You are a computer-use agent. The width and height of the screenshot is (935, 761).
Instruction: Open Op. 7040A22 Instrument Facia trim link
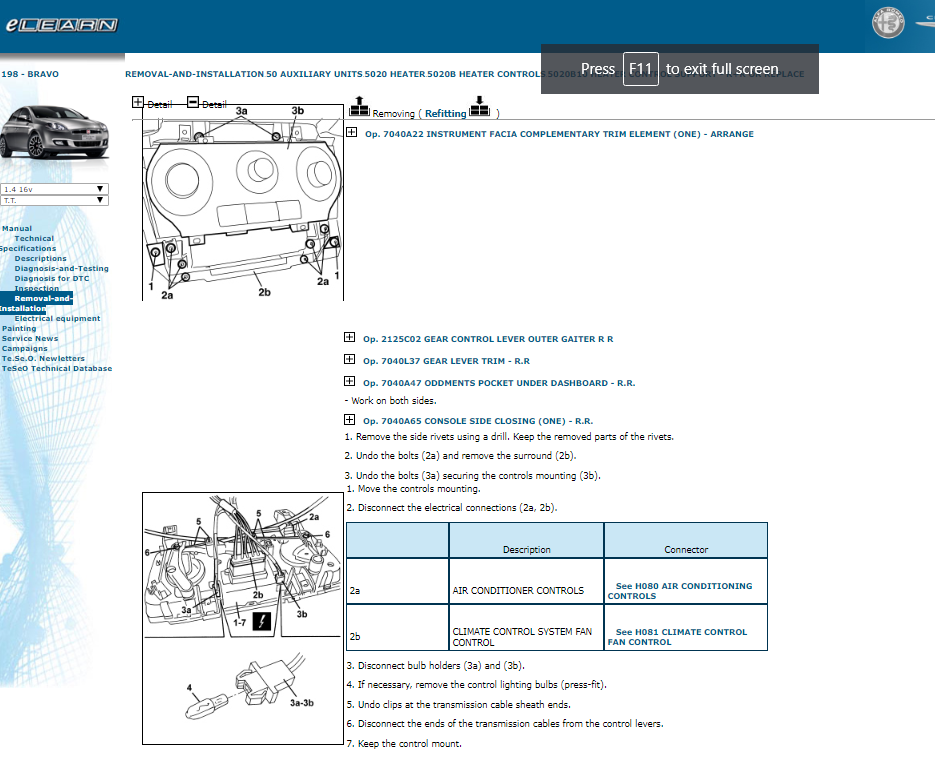click(559, 134)
